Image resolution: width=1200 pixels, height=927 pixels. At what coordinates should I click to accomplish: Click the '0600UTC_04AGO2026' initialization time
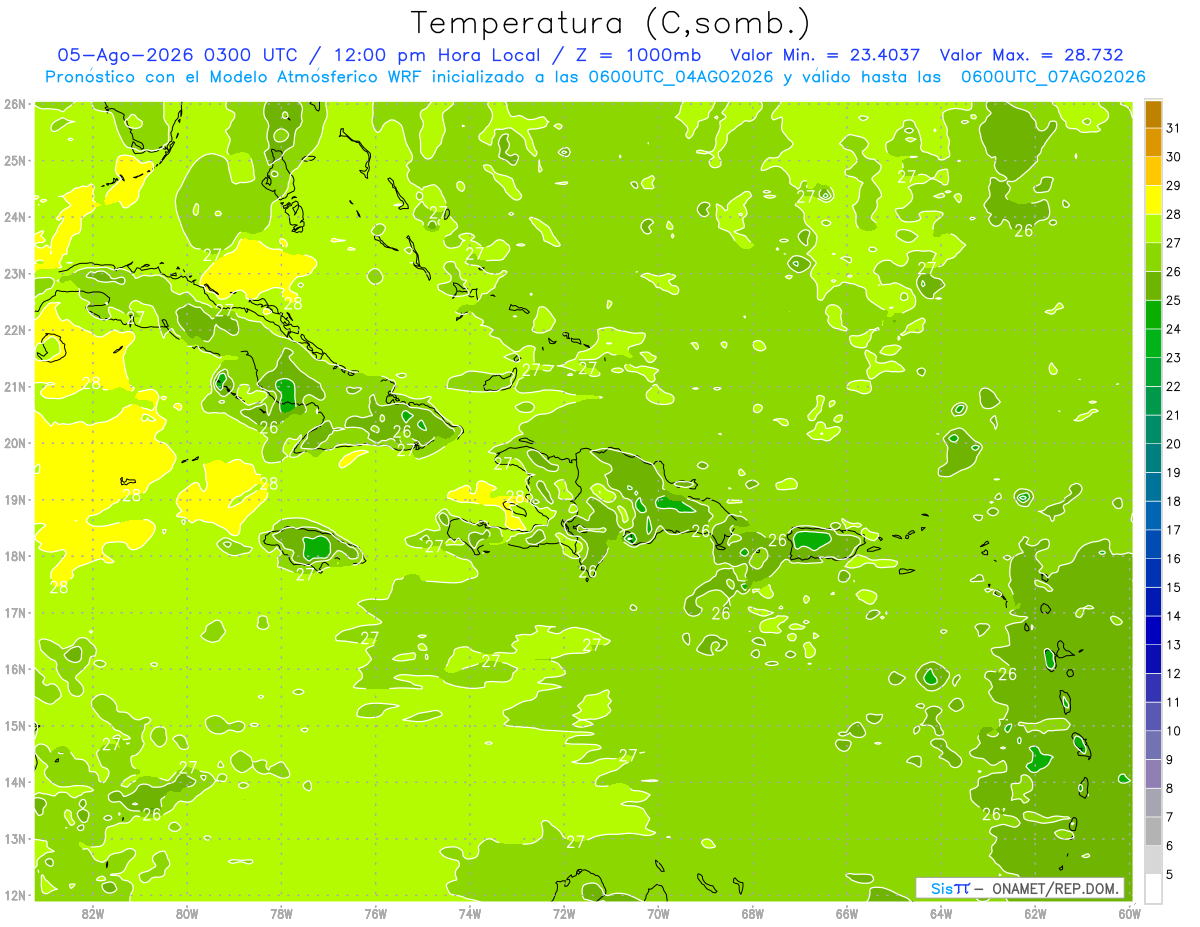[x=680, y=77]
